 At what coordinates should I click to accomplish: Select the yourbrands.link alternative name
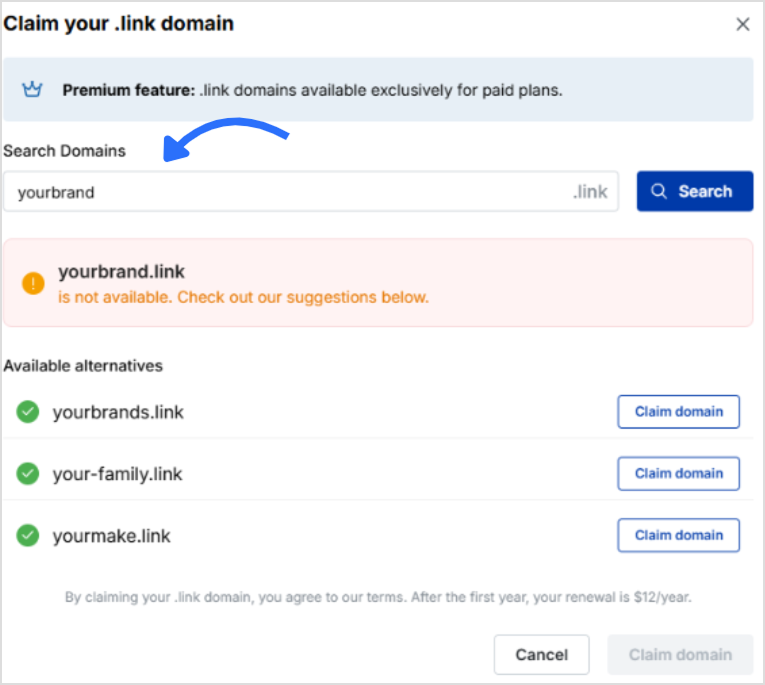click(x=118, y=412)
